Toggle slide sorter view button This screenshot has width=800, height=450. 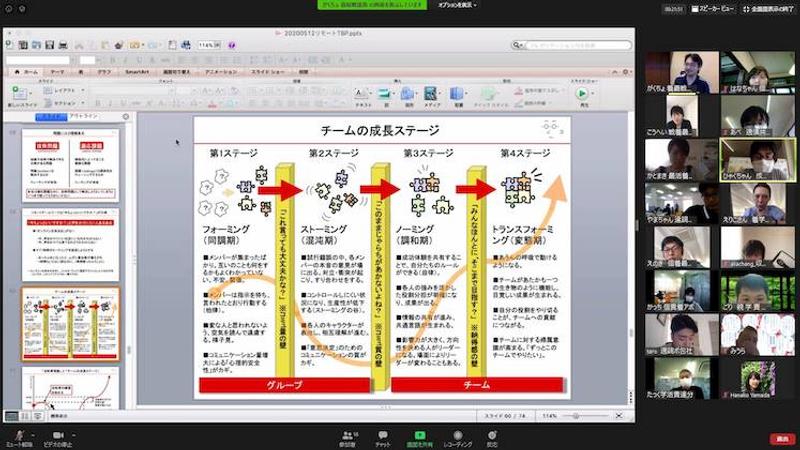coord(25,416)
